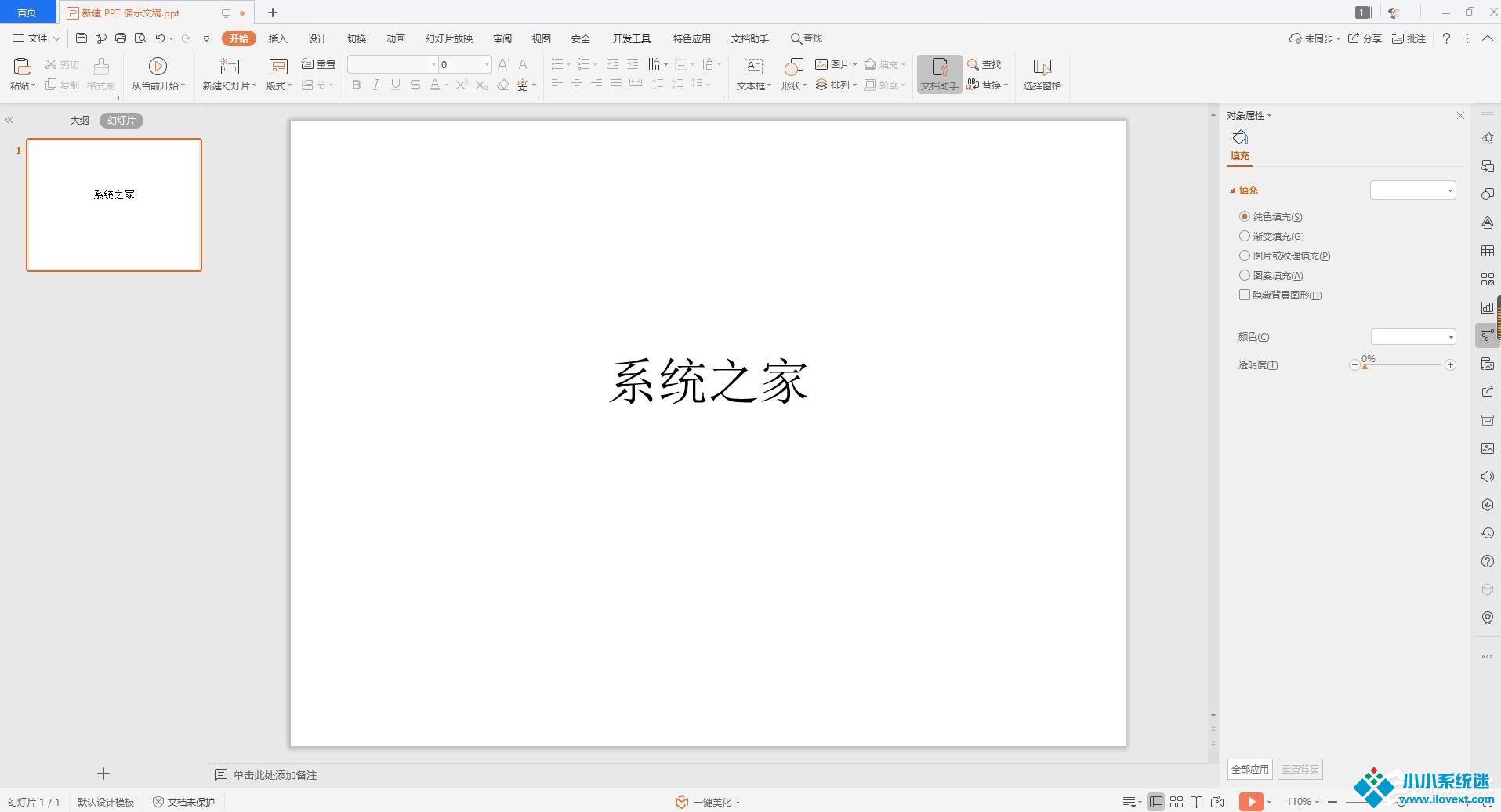Click the 全部应用 apply to all button
Image resolution: width=1501 pixels, height=812 pixels.
pos(1249,769)
